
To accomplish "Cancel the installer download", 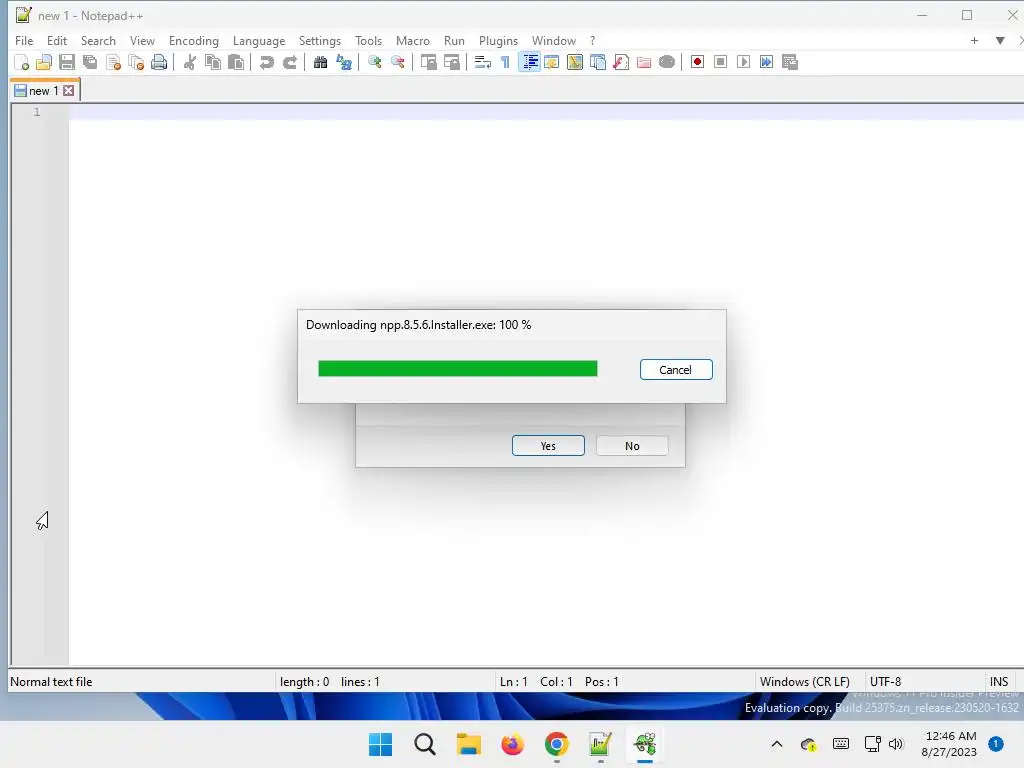I will coord(676,370).
